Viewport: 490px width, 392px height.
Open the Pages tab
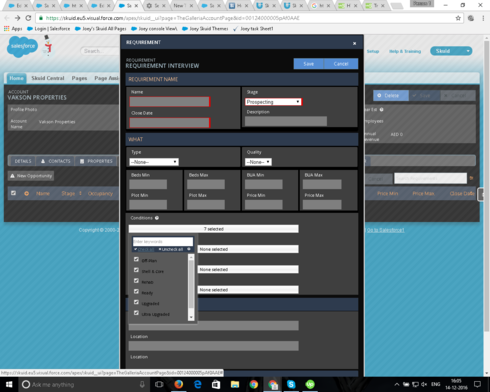79,78
